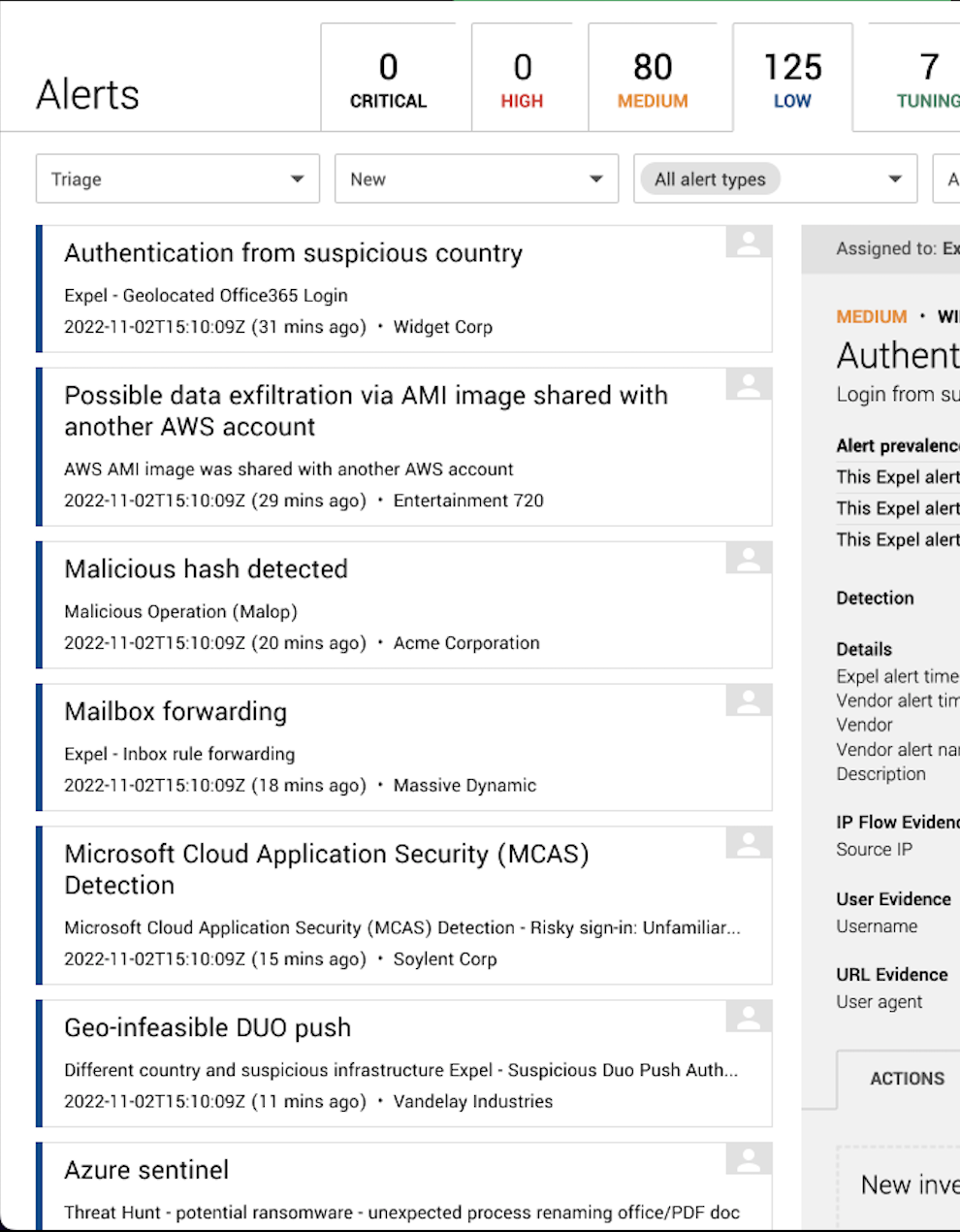960x1232 pixels.
Task: Switch to the Critical alerts tab
Action: pyautogui.click(x=388, y=78)
